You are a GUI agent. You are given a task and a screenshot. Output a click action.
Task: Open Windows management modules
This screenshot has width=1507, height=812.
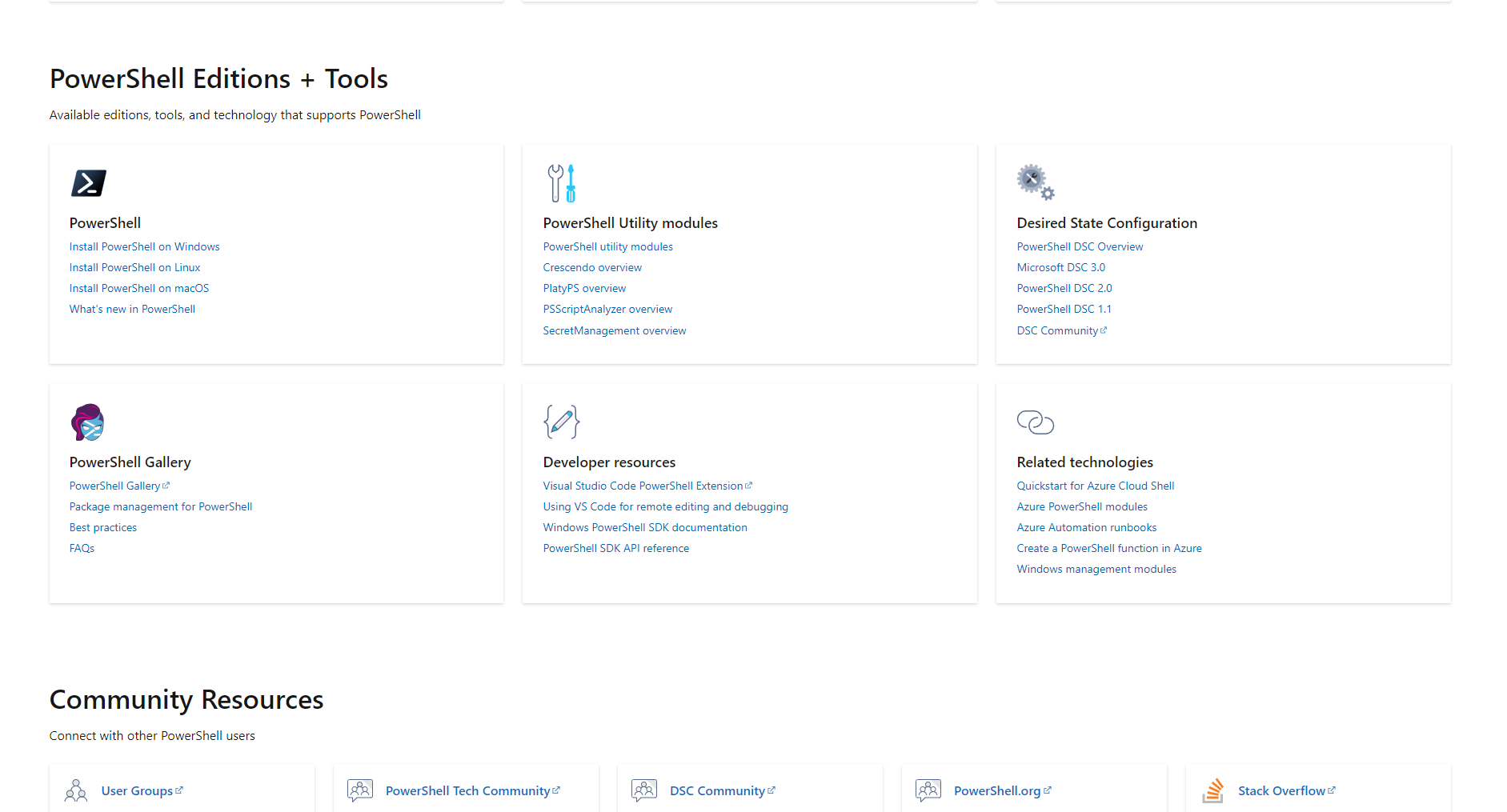click(1096, 569)
